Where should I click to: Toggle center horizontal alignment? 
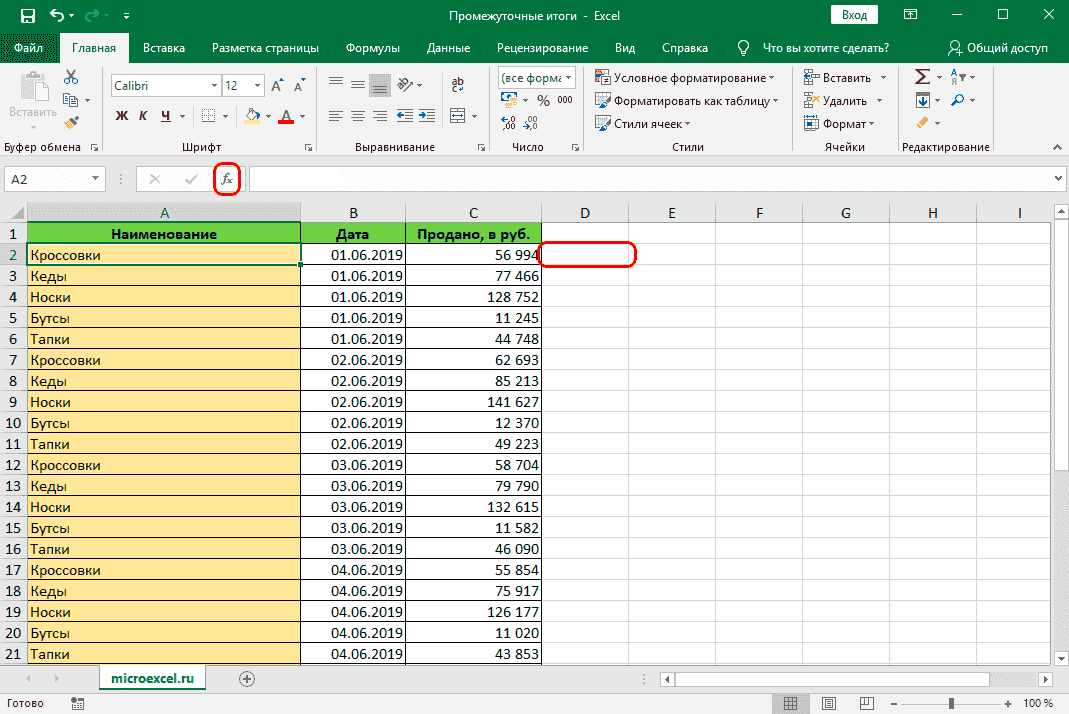point(357,115)
